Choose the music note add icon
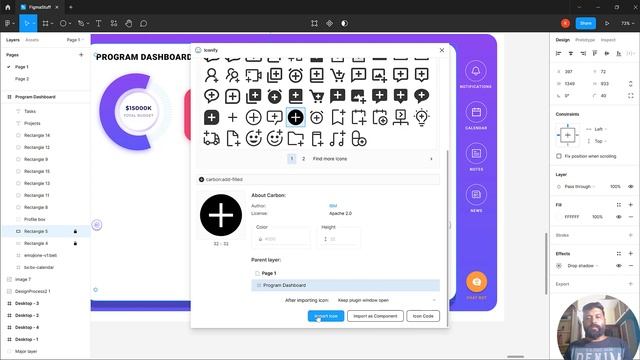The image size is (640, 360). (338, 138)
